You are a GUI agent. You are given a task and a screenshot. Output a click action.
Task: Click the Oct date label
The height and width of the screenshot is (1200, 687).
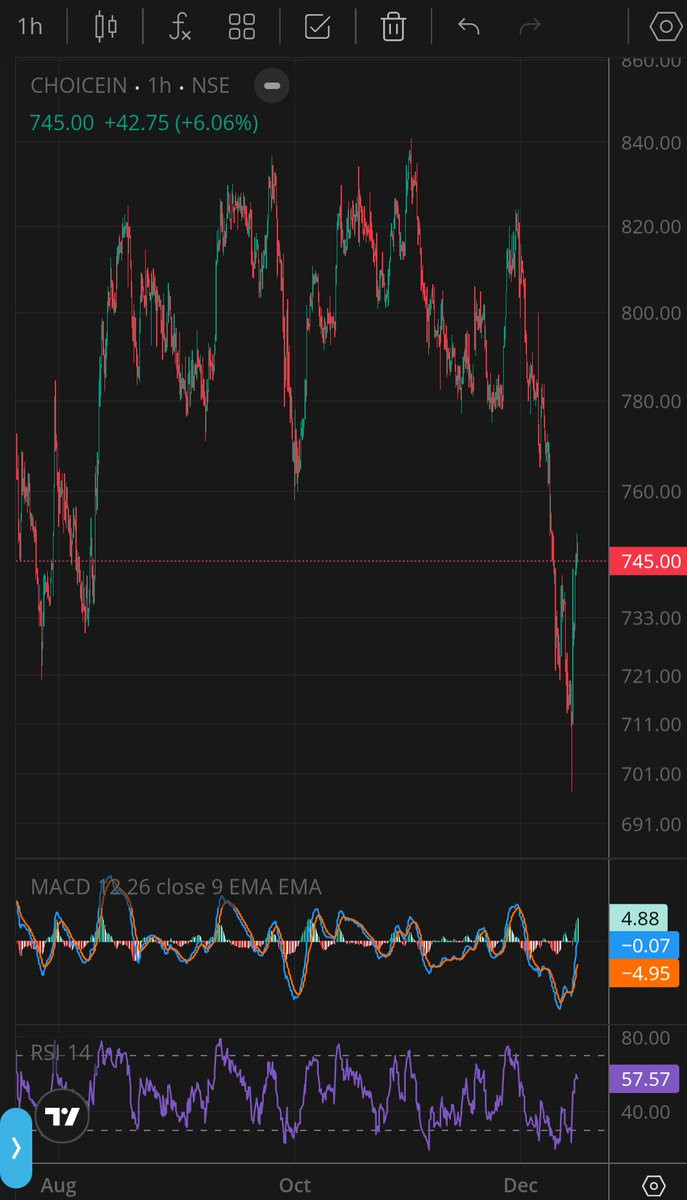tap(294, 1185)
